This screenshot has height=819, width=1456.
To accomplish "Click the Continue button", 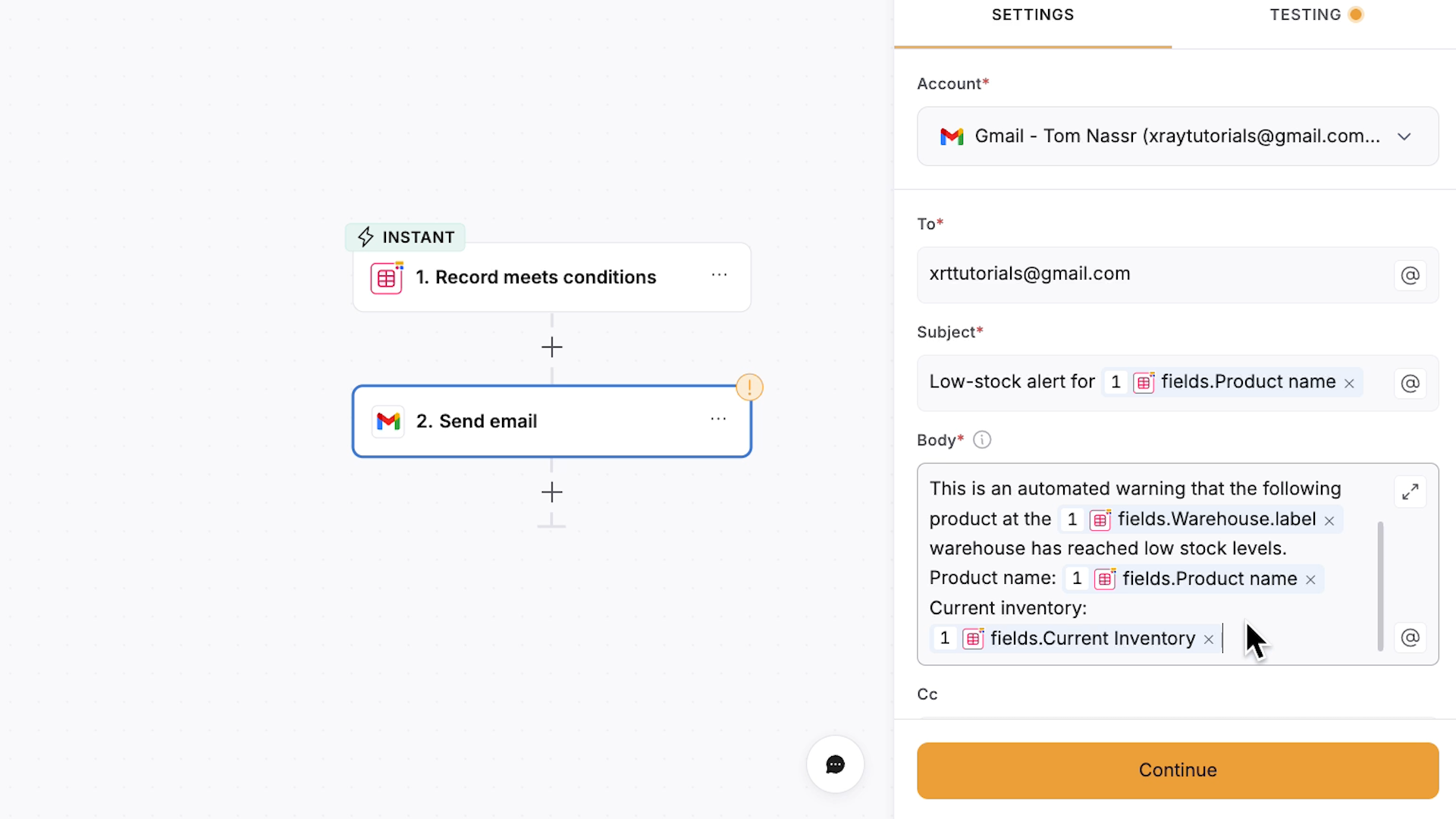I will click(1177, 770).
